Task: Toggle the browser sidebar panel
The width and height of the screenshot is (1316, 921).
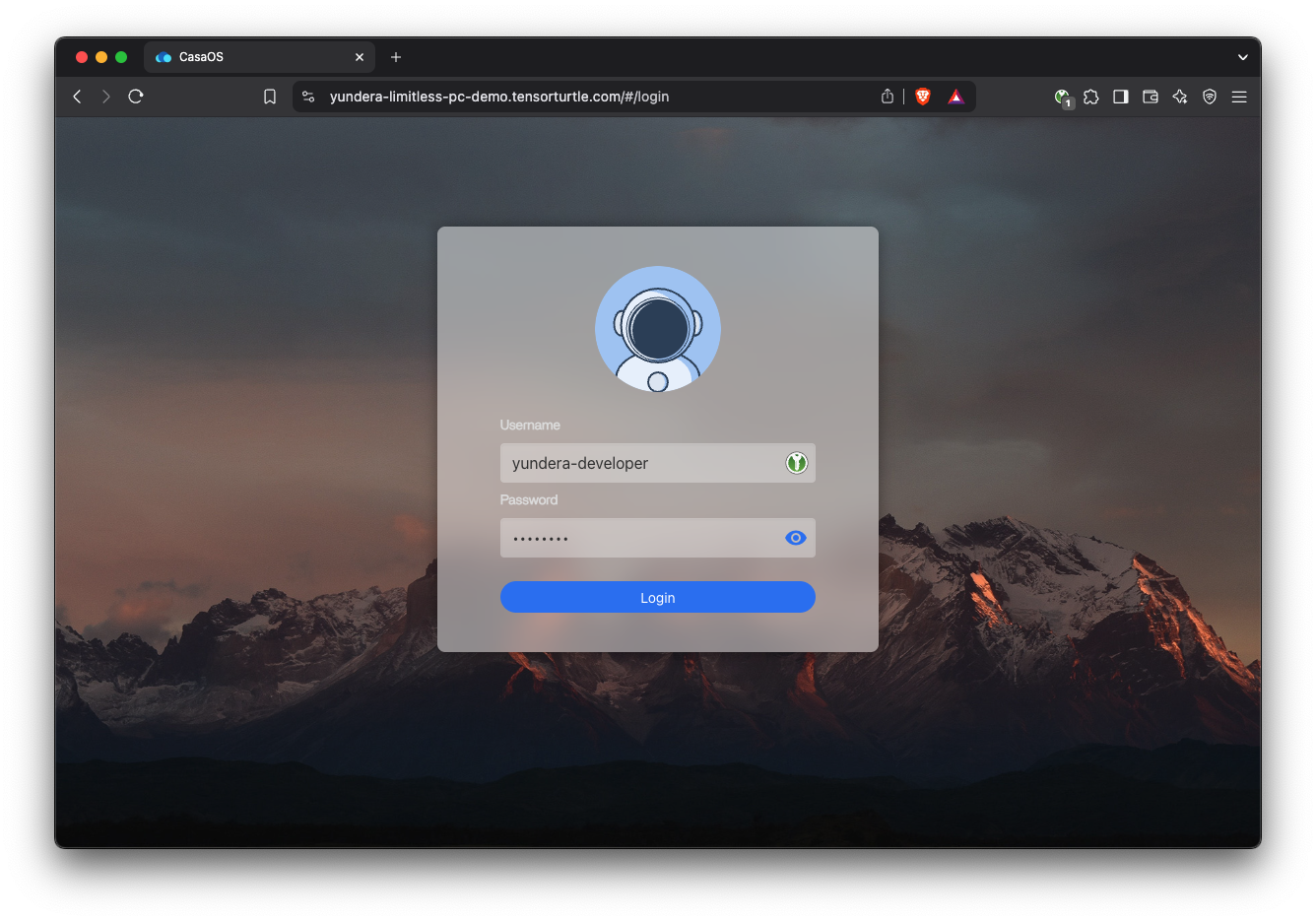Action: pos(1121,97)
